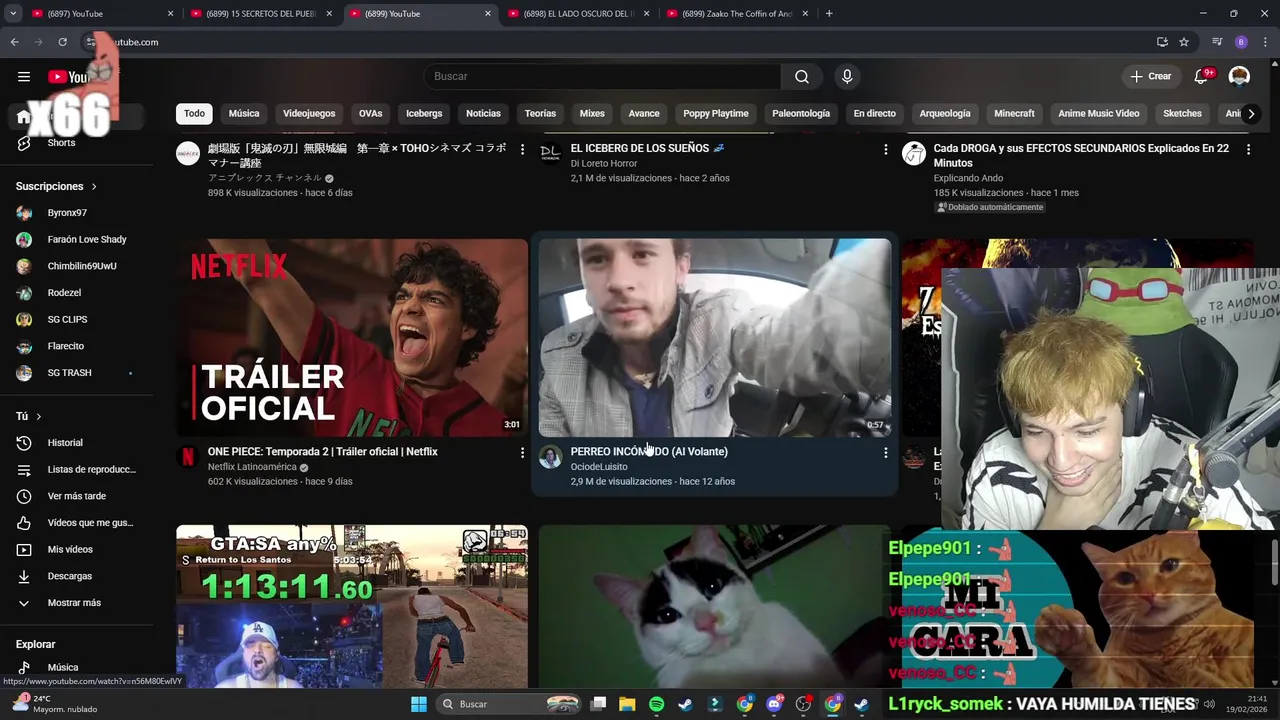Image resolution: width=1280 pixels, height=720 pixels.
Task: Open options for PERREO INCÓMODO video
Action: [885, 453]
